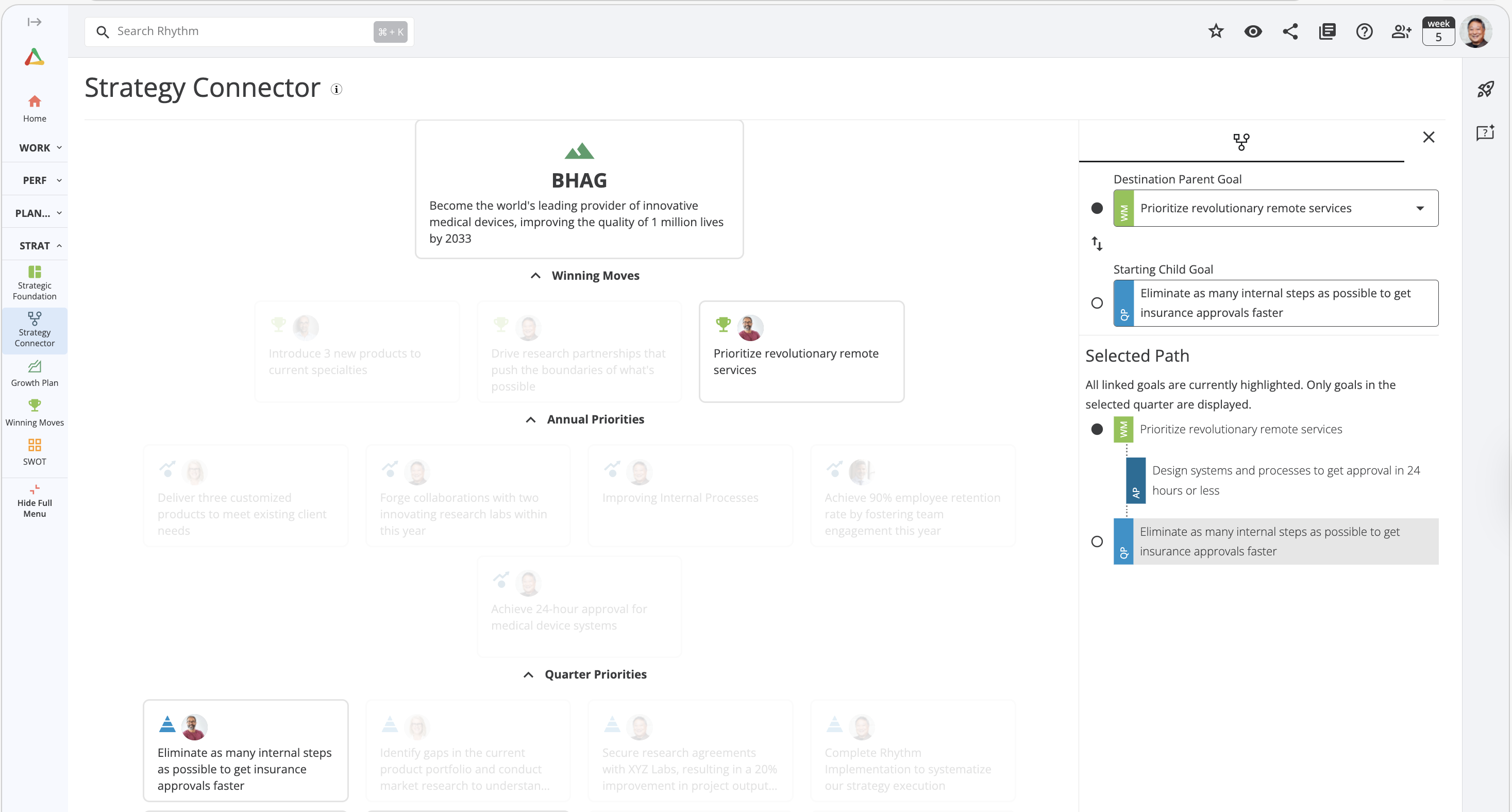
Task: Click the Prioritize revolutionary remote services card
Action: (x=801, y=351)
